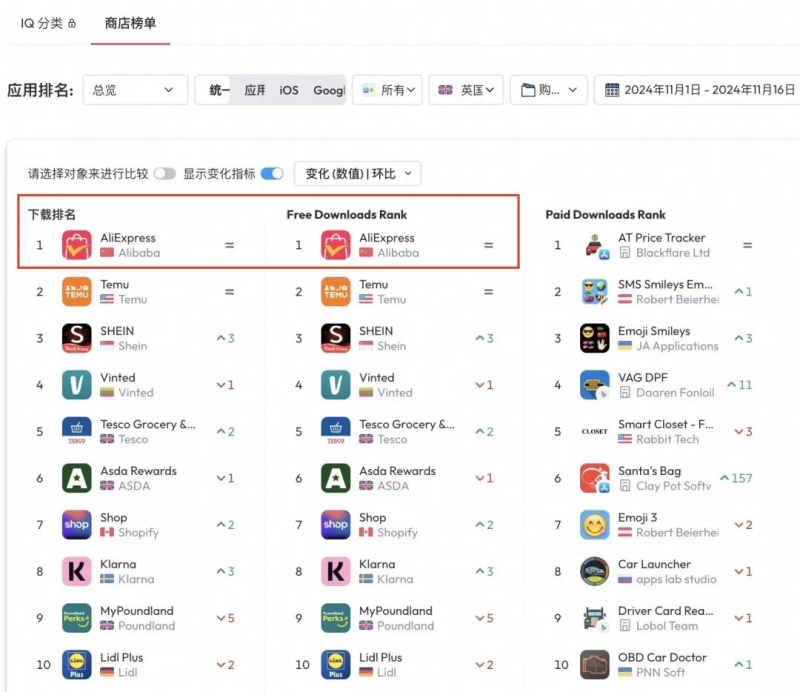Click the Lidl Plus icon in the downloads ranking
This screenshot has width=800, height=692.
(77, 664)
